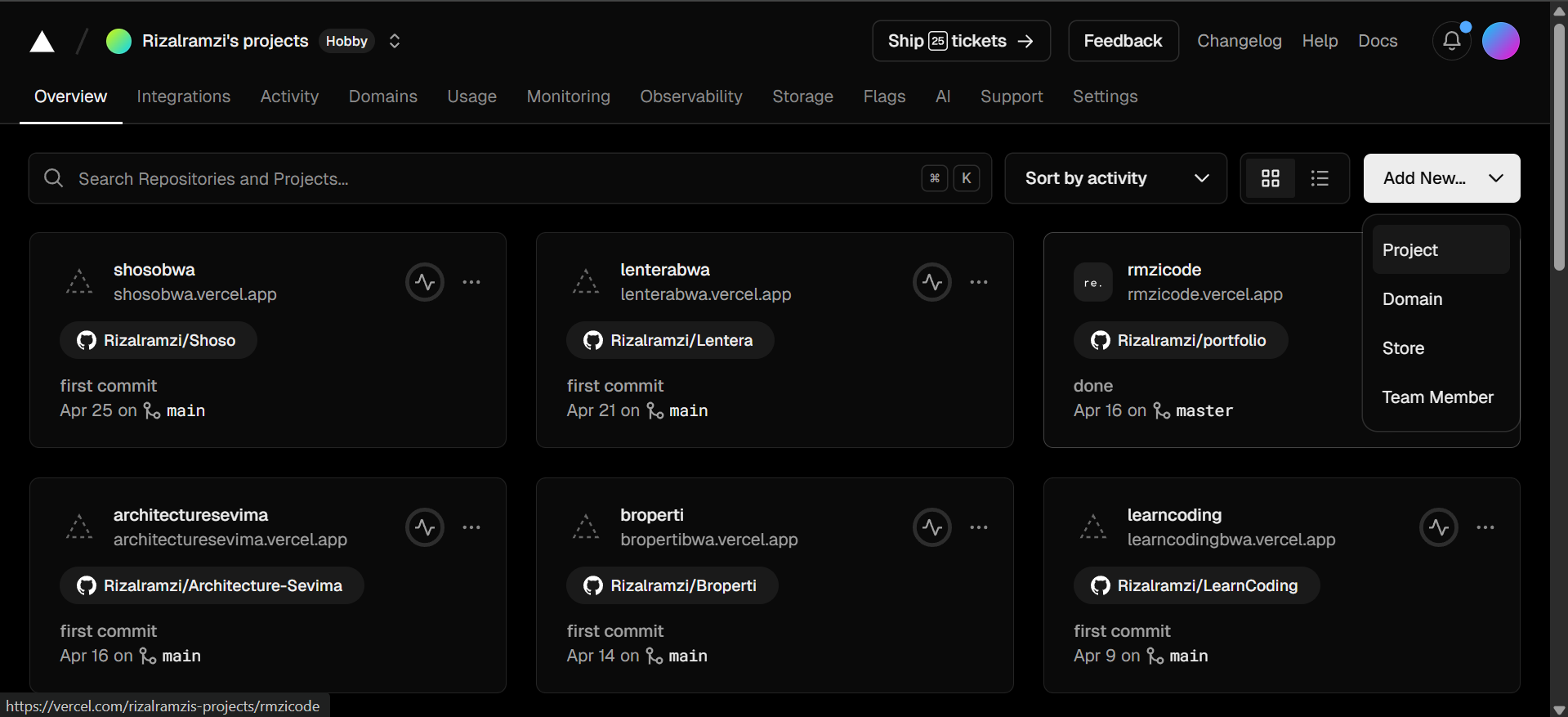Select Store from Add New menu

point(1441,348)
